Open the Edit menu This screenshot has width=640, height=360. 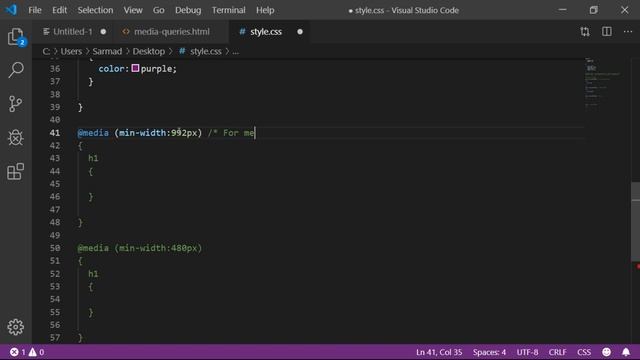59,10
